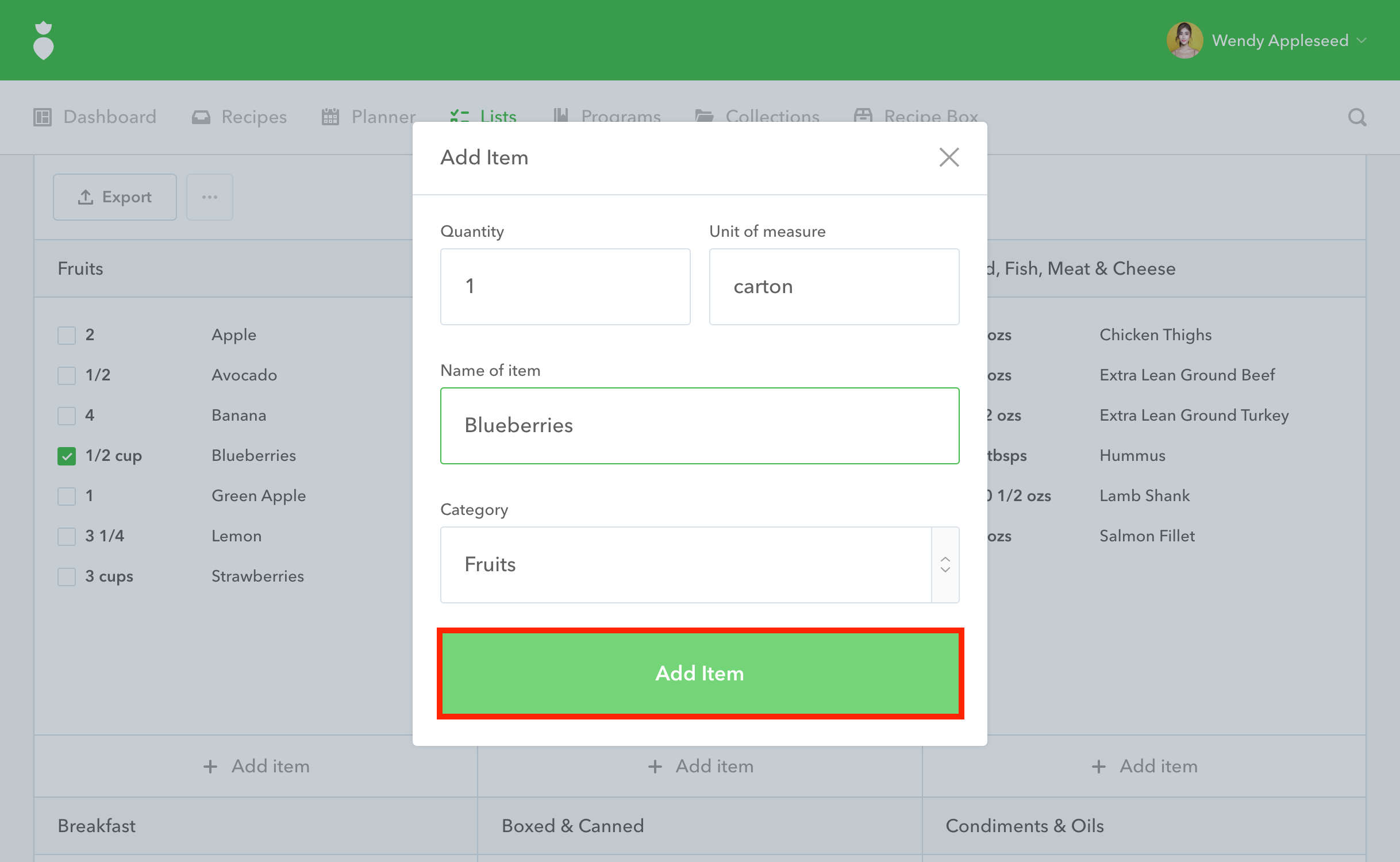
Task: Open the three-dots more options button
Action: [x=210, y=197]
